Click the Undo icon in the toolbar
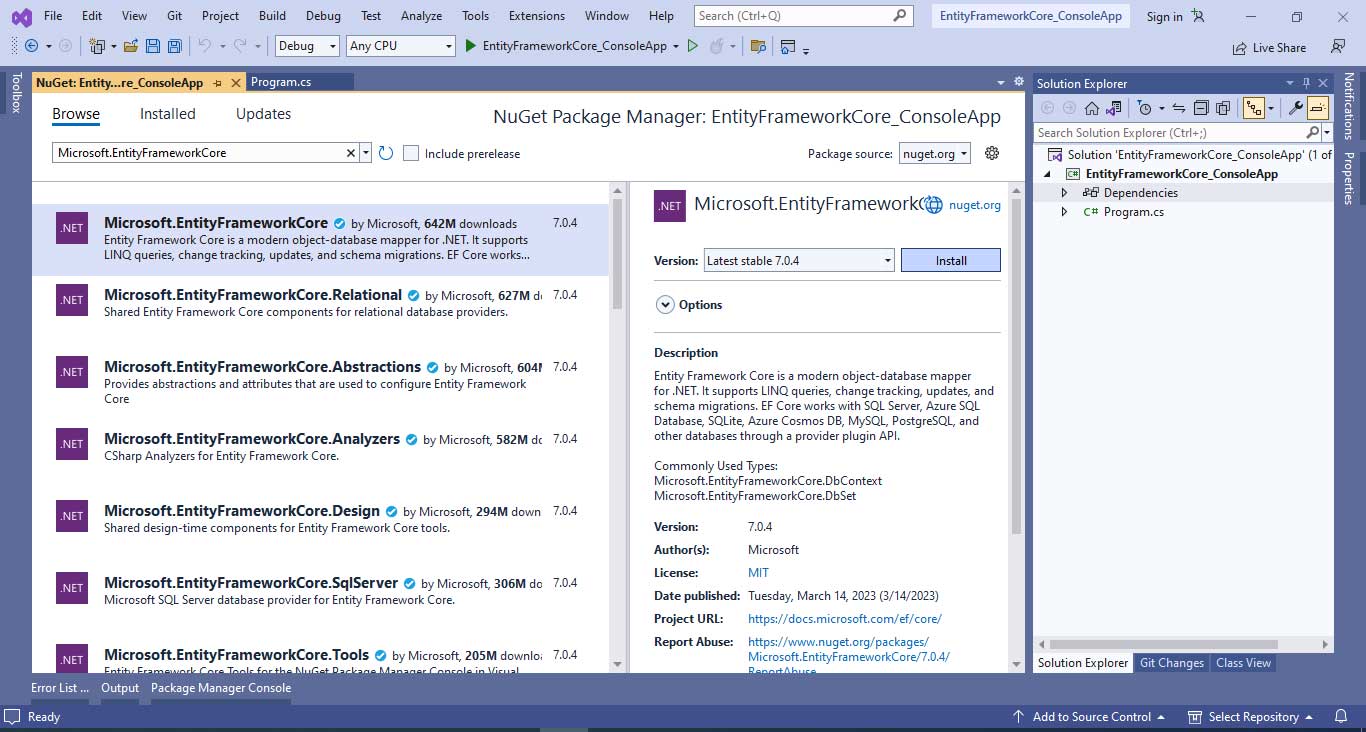 click(x=204, y=46)
